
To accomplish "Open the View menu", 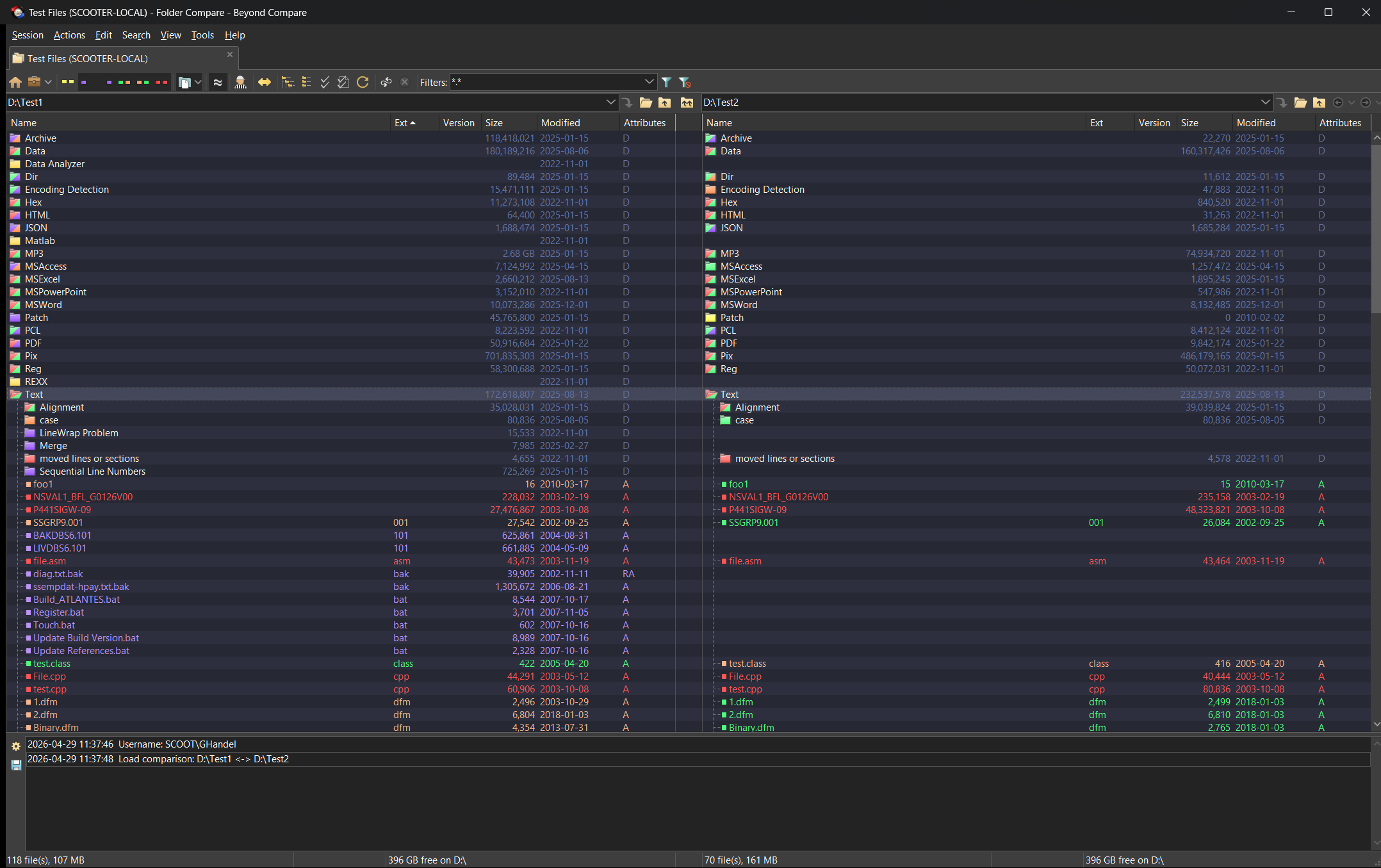I will [170, 35].
